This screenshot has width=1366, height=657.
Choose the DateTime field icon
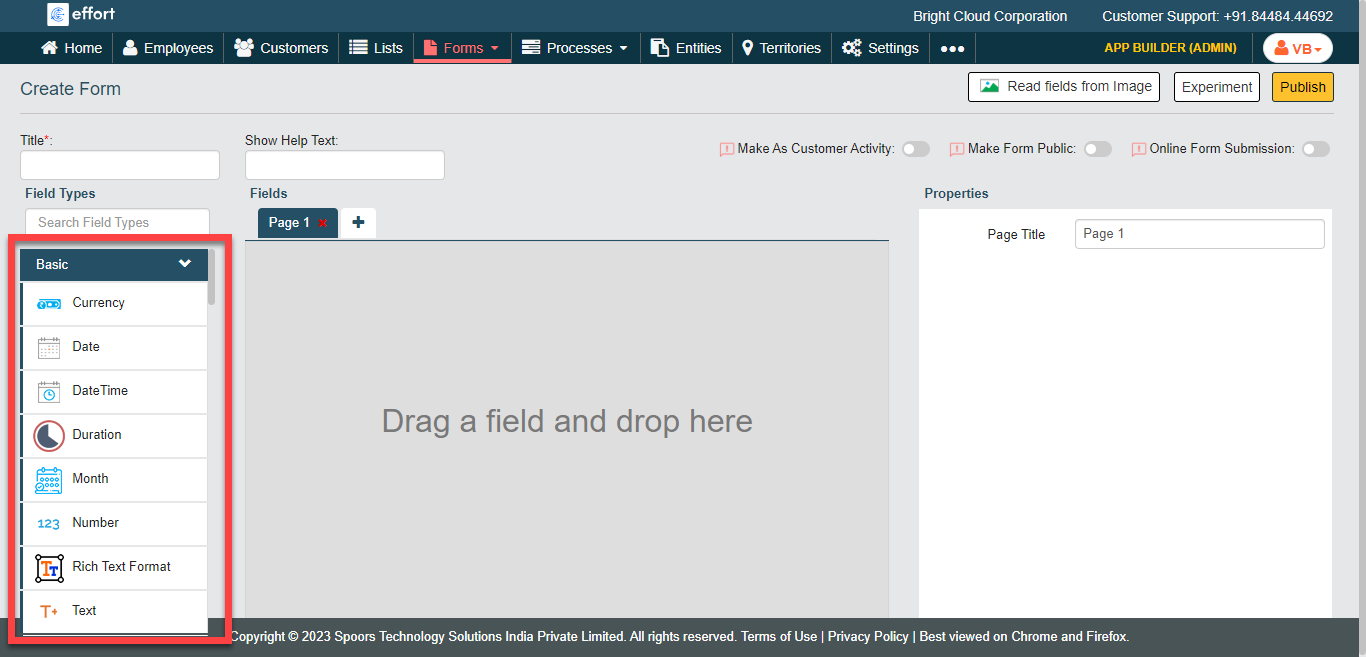click(49, 392)
